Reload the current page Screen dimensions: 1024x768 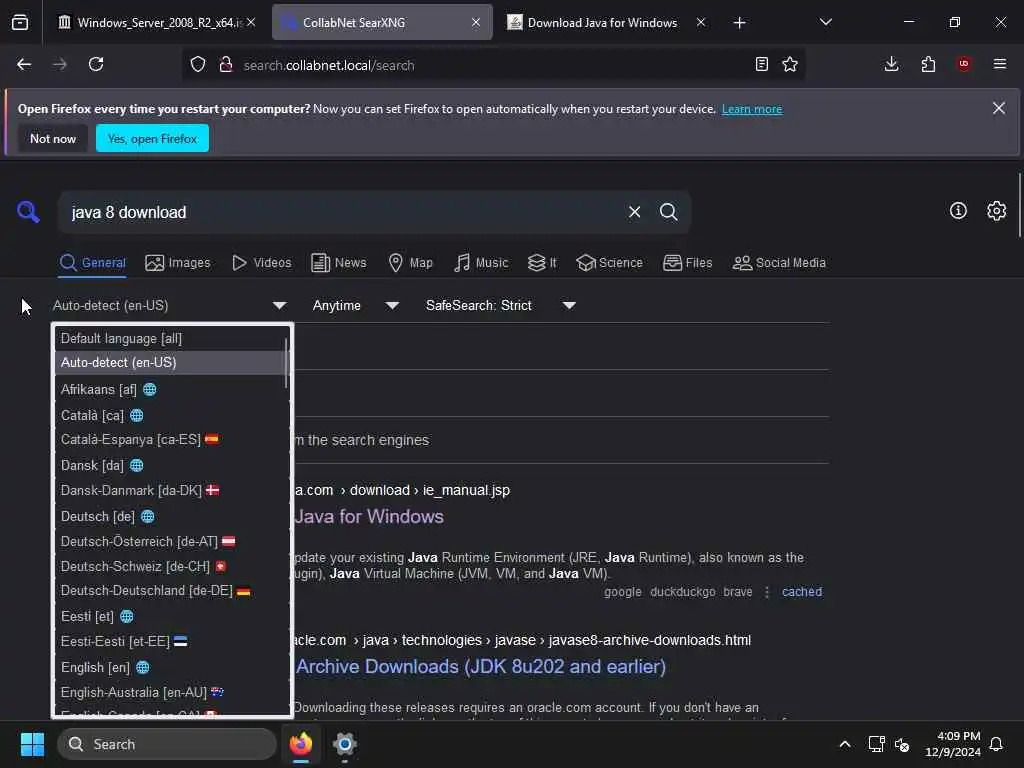pos(96,65)
